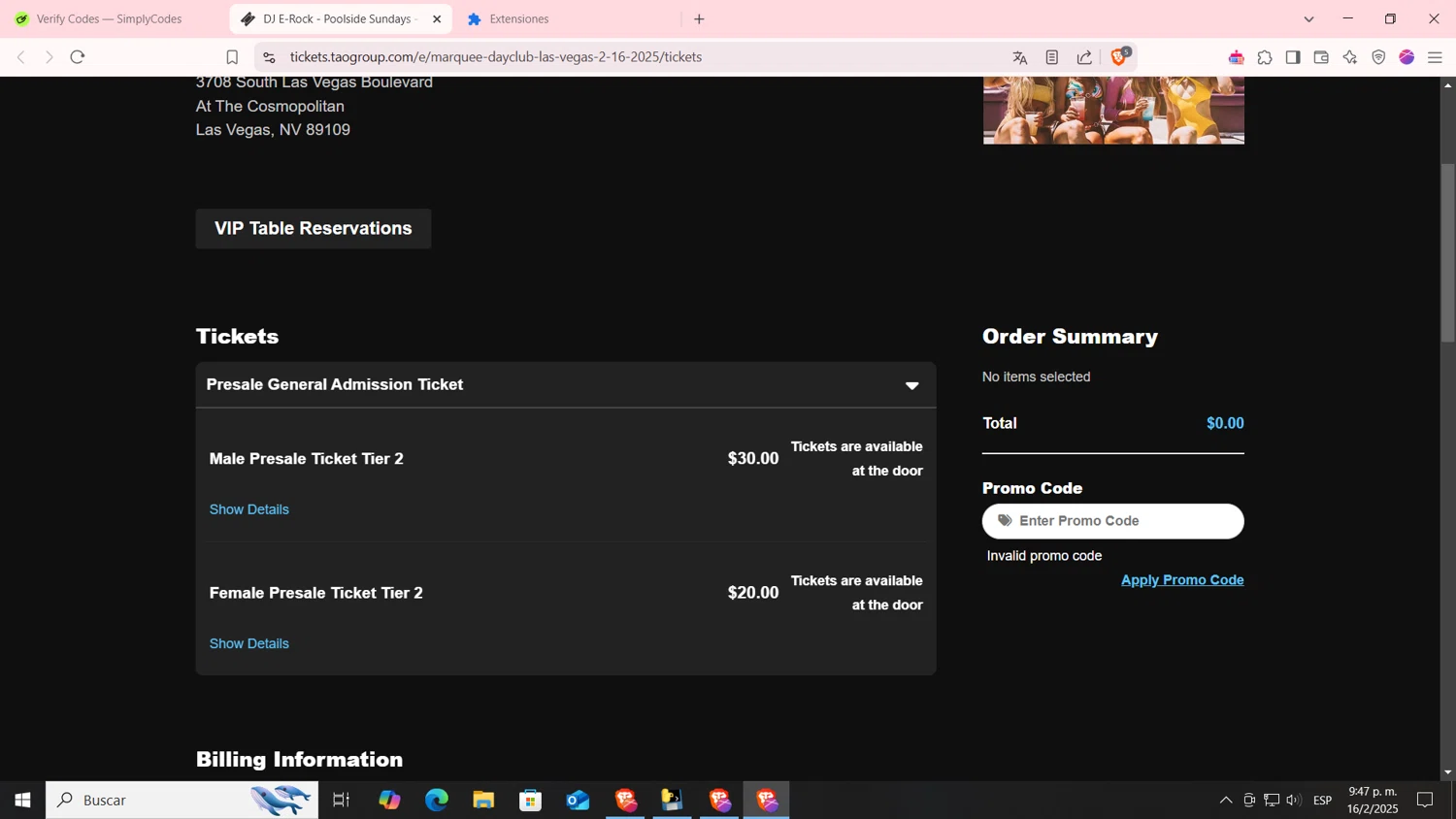Click Apply Promo Code link

[x=1182, y=579]
